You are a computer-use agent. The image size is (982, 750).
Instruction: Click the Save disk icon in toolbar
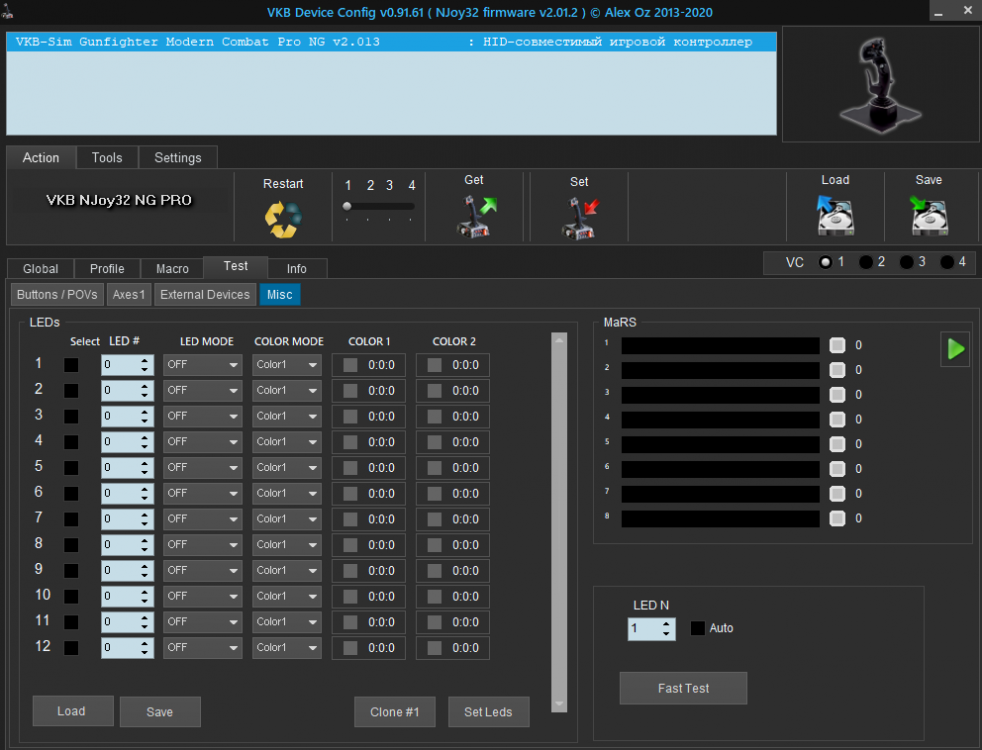click(x=928, y=215)
